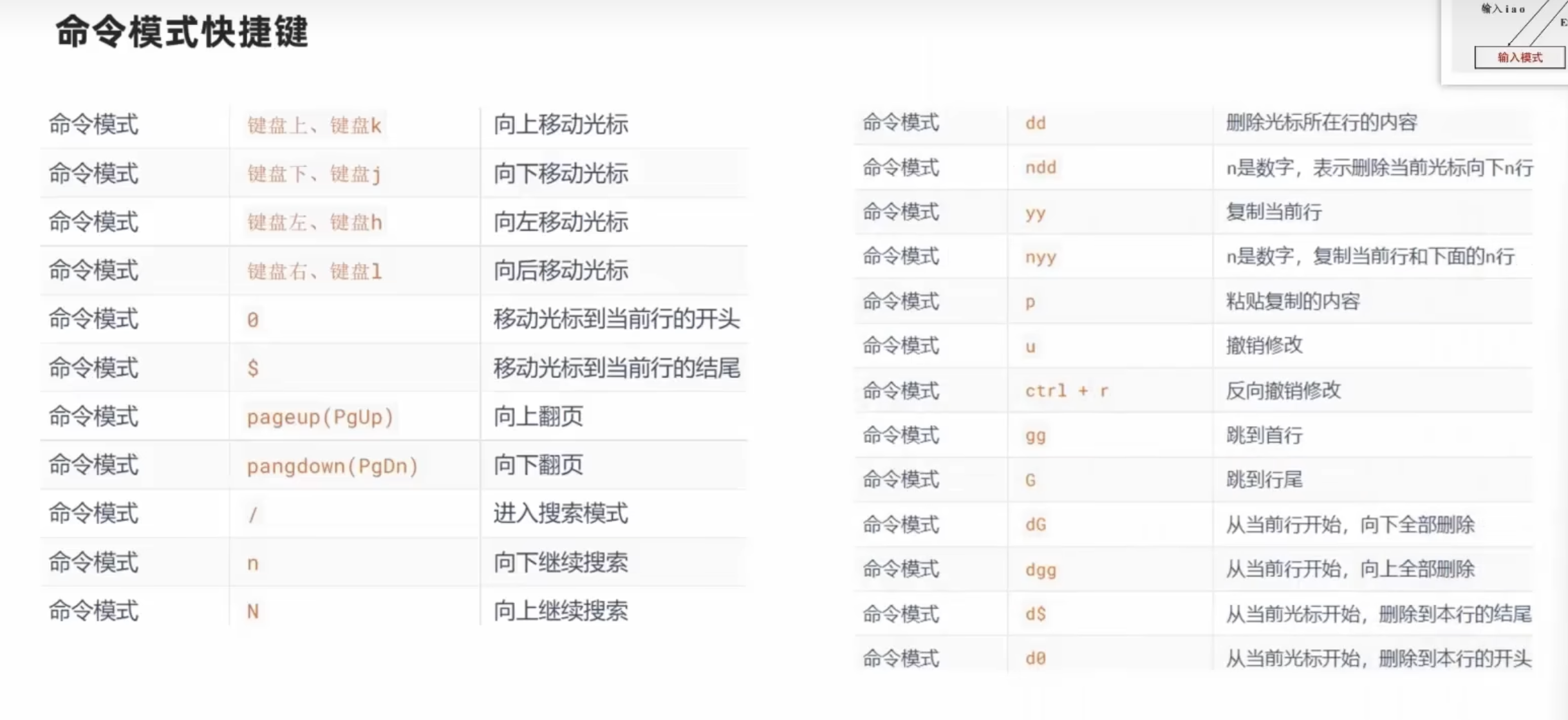1568x720 pixels.
Task: Click the 'dd' shortcut code
Action: (1035, 123)
